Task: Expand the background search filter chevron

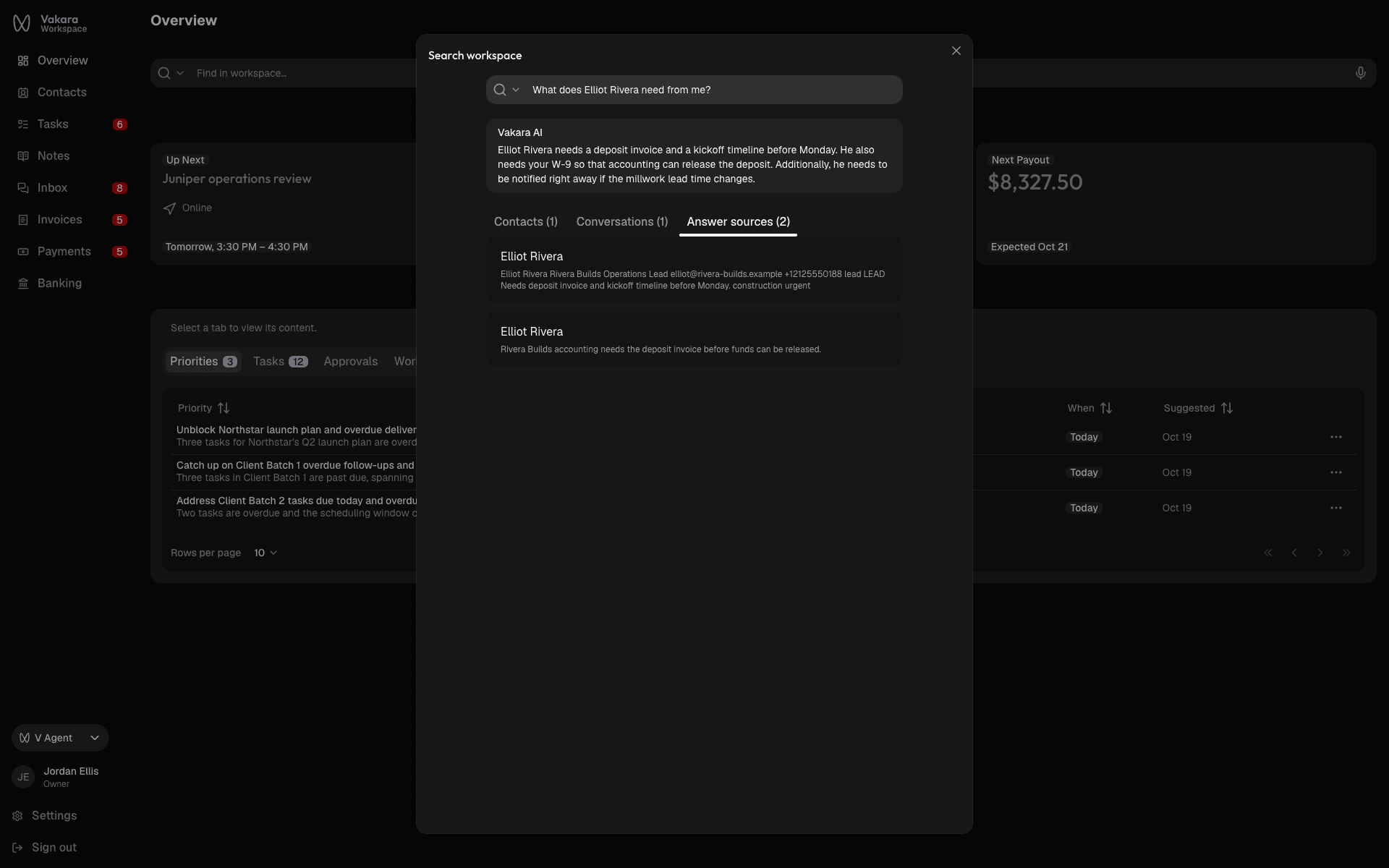Action: point(180,73)
